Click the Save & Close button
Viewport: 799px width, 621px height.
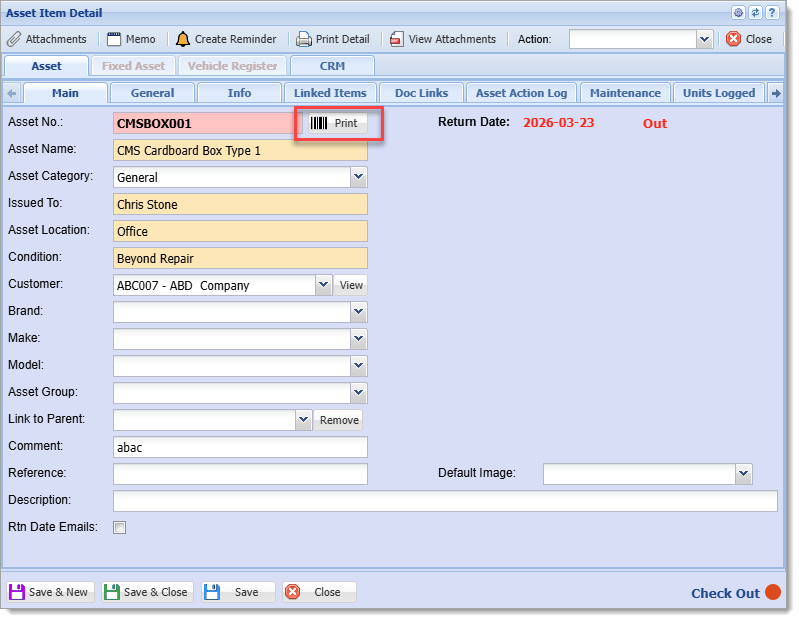147,592
